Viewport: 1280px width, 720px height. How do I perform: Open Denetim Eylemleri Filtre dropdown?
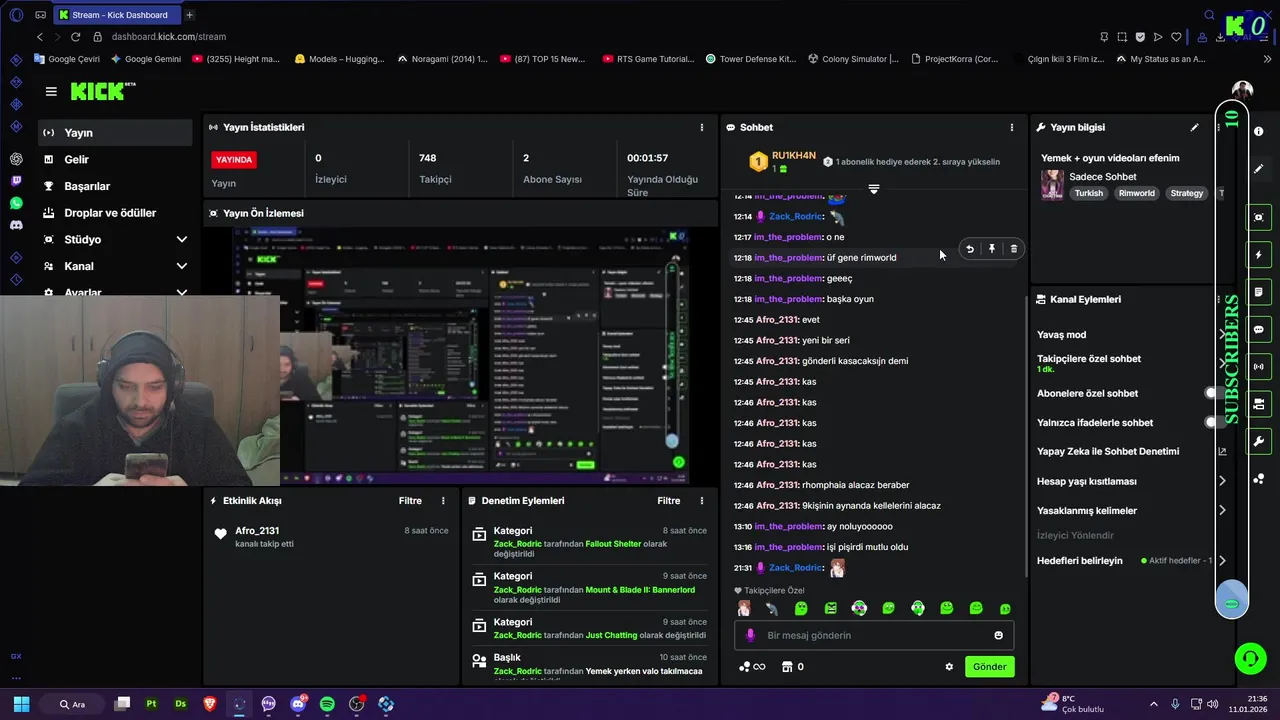coord(669,501)
